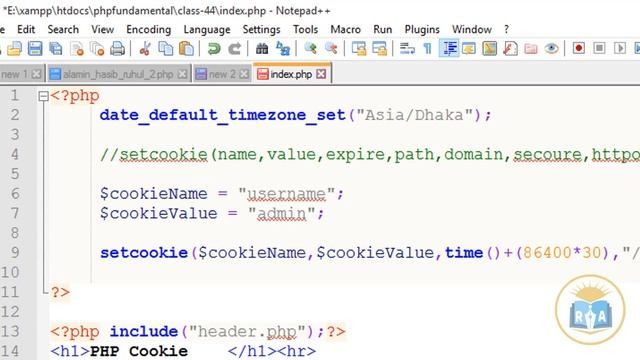Image resolution: width=640 pixels, height=360 pixels.
Task: Toggle synchronized horizontal scrolling
Action: click(x=380, y=49)
